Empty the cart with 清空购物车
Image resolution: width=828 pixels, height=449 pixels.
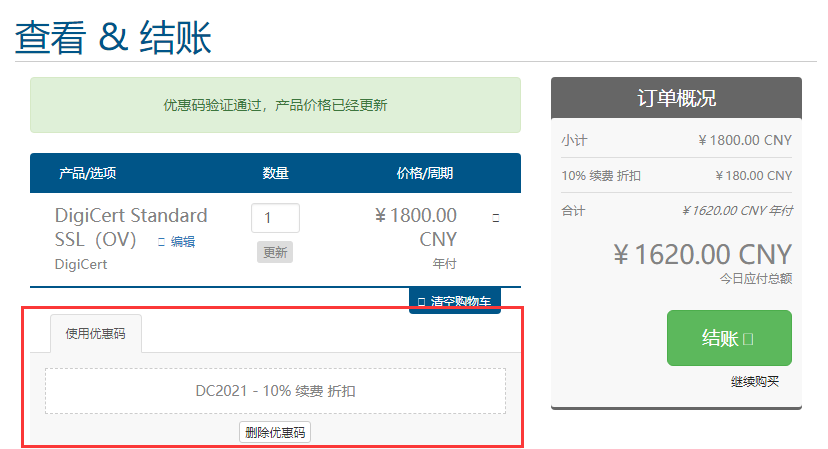point(455,301)
